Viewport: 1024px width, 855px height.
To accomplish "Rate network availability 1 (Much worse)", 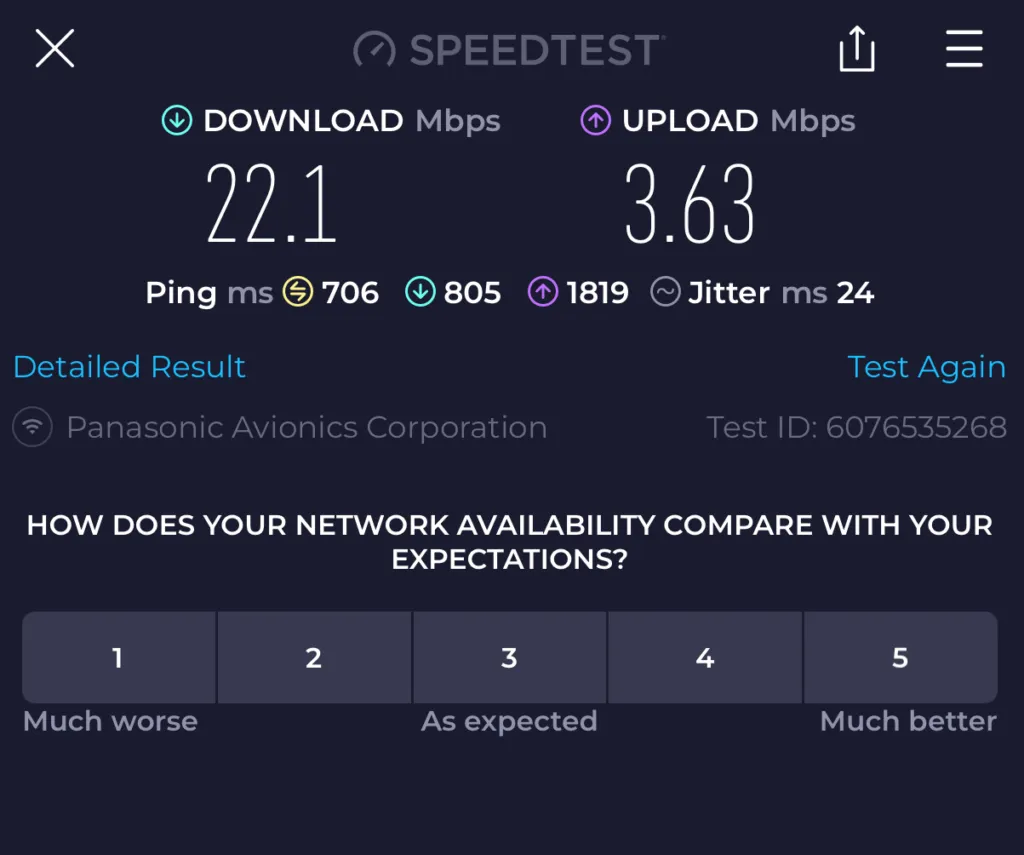I will 118,658.
